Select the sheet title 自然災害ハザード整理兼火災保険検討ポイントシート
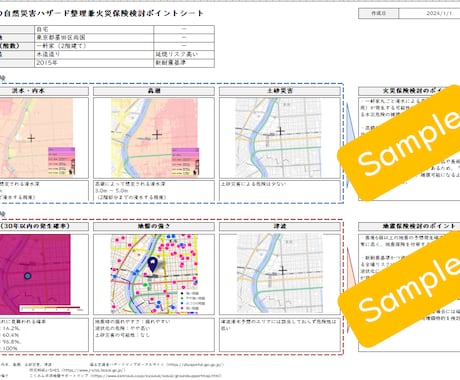 [104, 13]
